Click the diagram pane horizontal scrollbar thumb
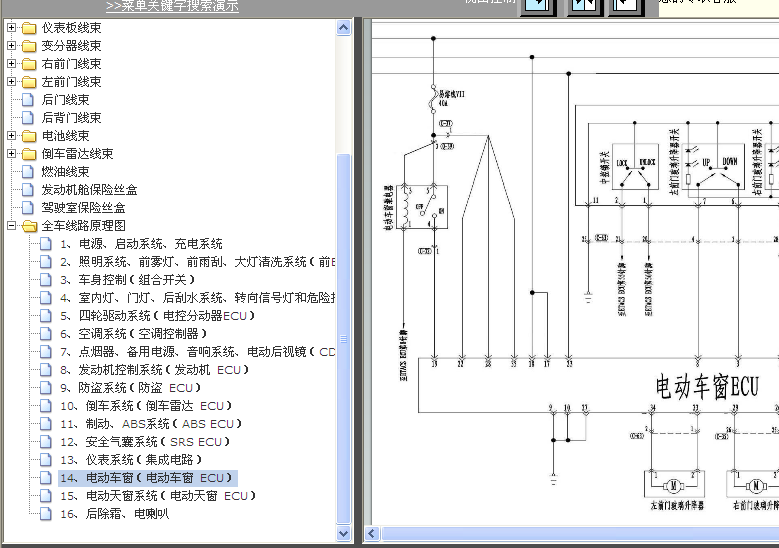Image resolution: width=779 pixels, height=548 pixels. point(580,534)
